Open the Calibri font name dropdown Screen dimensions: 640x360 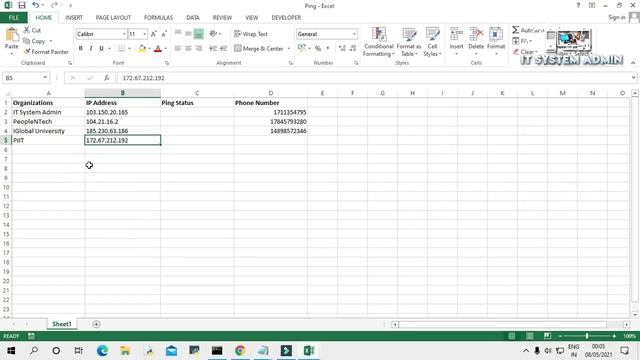tap(124, 34)
